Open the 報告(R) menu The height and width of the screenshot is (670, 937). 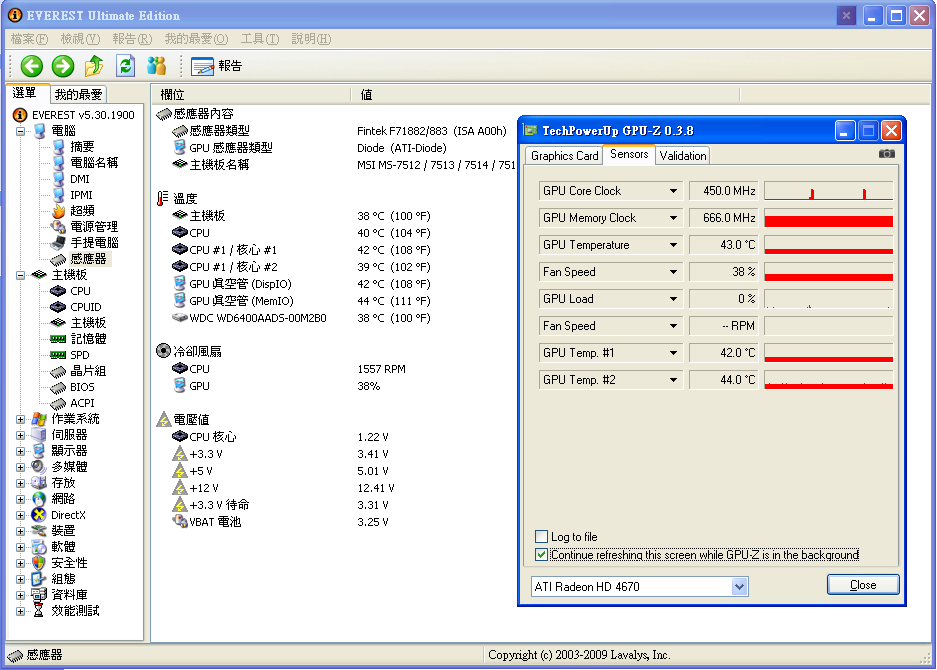[132, 39]
